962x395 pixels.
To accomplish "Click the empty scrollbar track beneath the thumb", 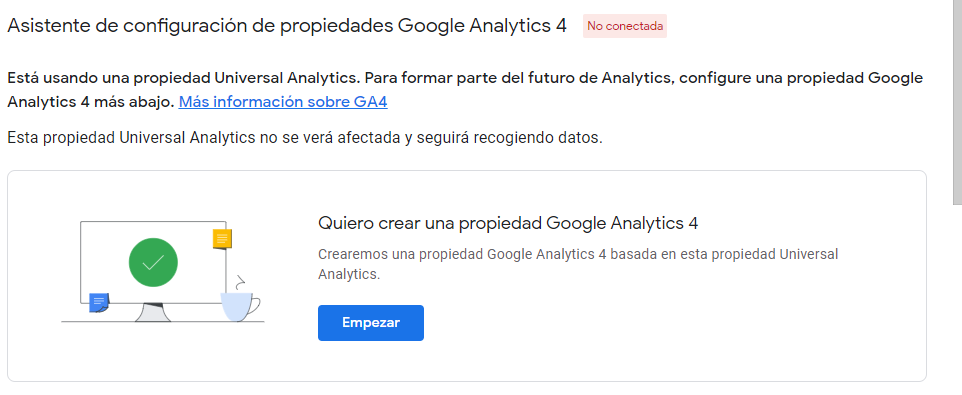I will (957, 299).
